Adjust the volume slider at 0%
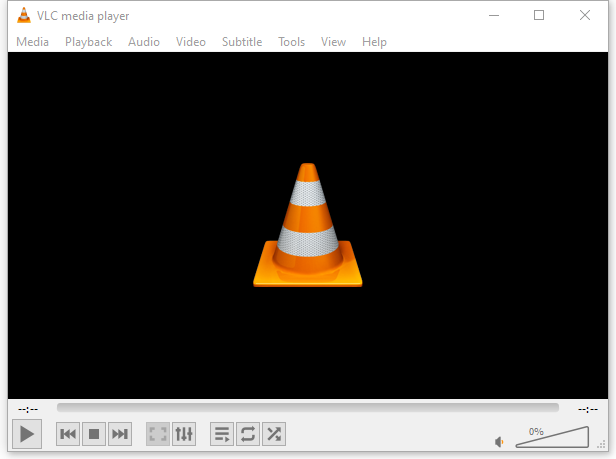The width and height of the screenshot is (616, 459). (x=552, y=437)
